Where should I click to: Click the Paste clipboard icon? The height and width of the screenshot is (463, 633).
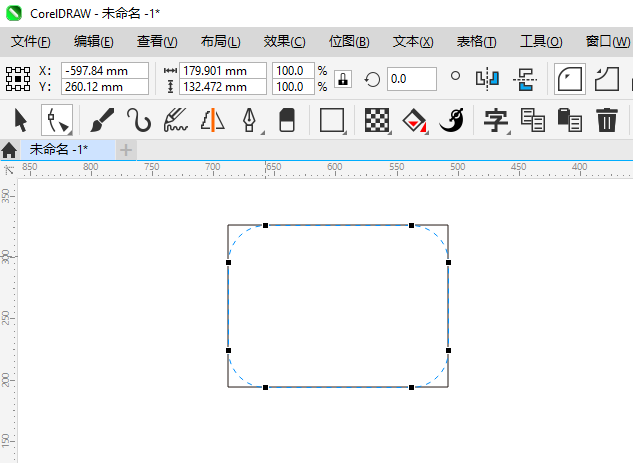570,120
